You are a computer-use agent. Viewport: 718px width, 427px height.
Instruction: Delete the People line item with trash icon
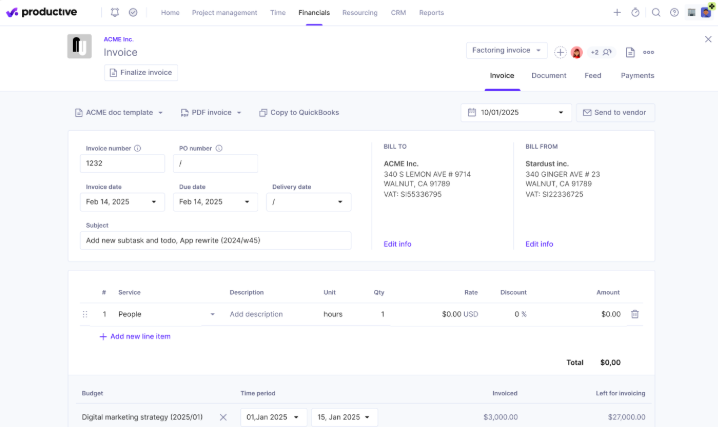(635, 314)
